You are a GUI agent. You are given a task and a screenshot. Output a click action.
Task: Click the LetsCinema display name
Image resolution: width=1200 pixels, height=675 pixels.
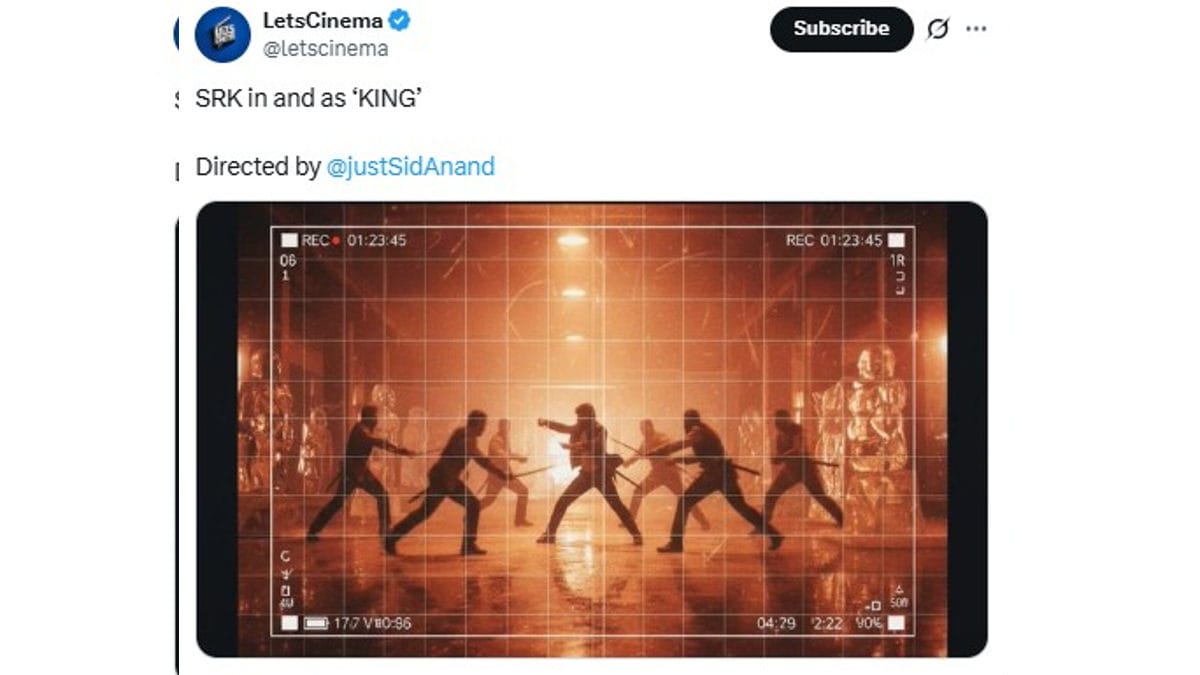click(x=322, y=21)
